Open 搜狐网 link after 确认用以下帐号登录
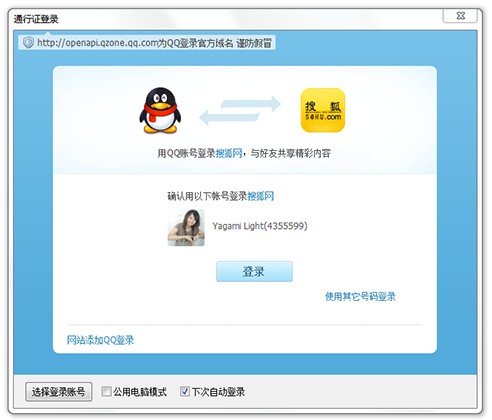 tap(261, 196)
